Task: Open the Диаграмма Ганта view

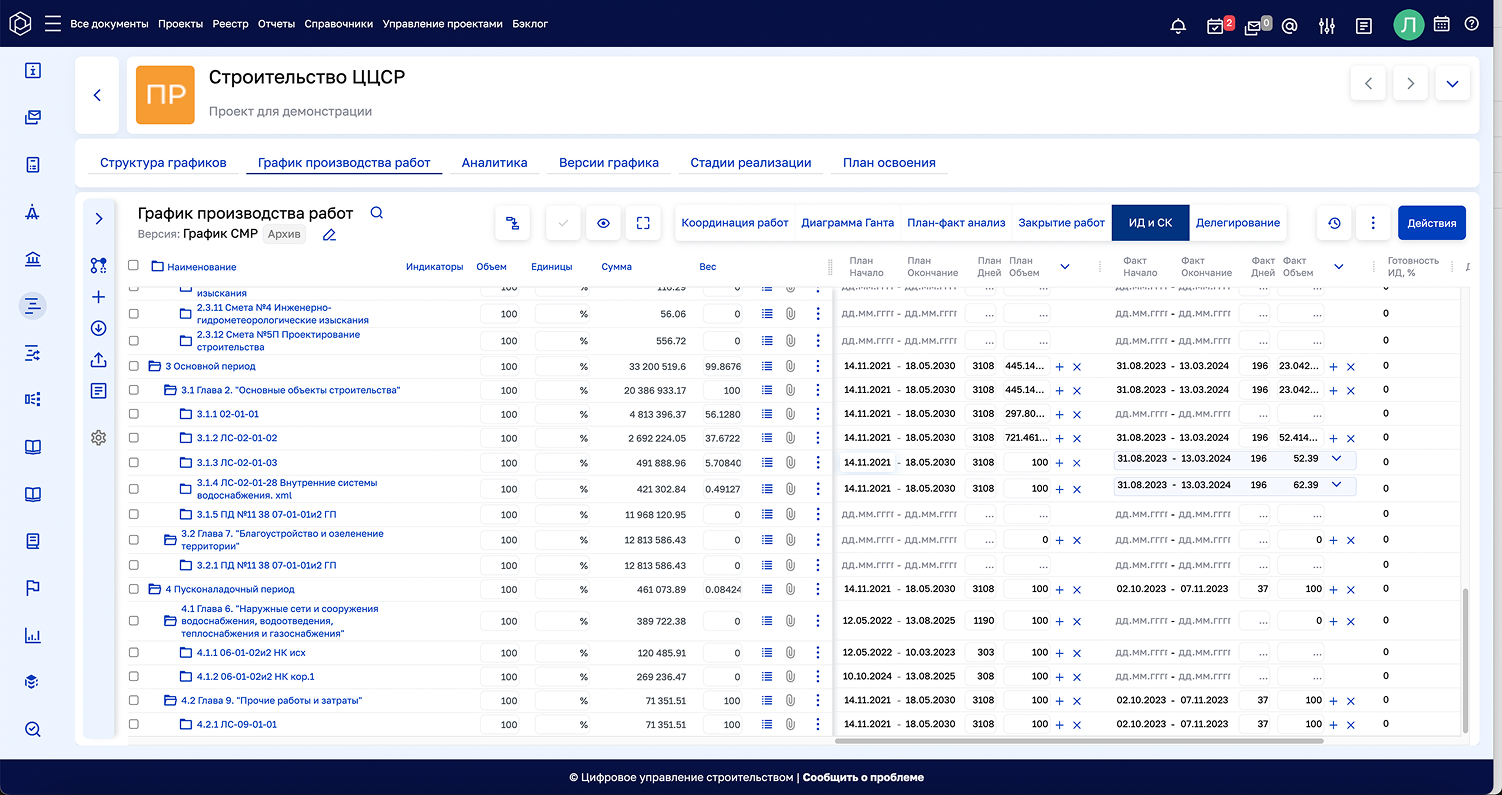Action: pyautogui.click(x=848, y=223)
